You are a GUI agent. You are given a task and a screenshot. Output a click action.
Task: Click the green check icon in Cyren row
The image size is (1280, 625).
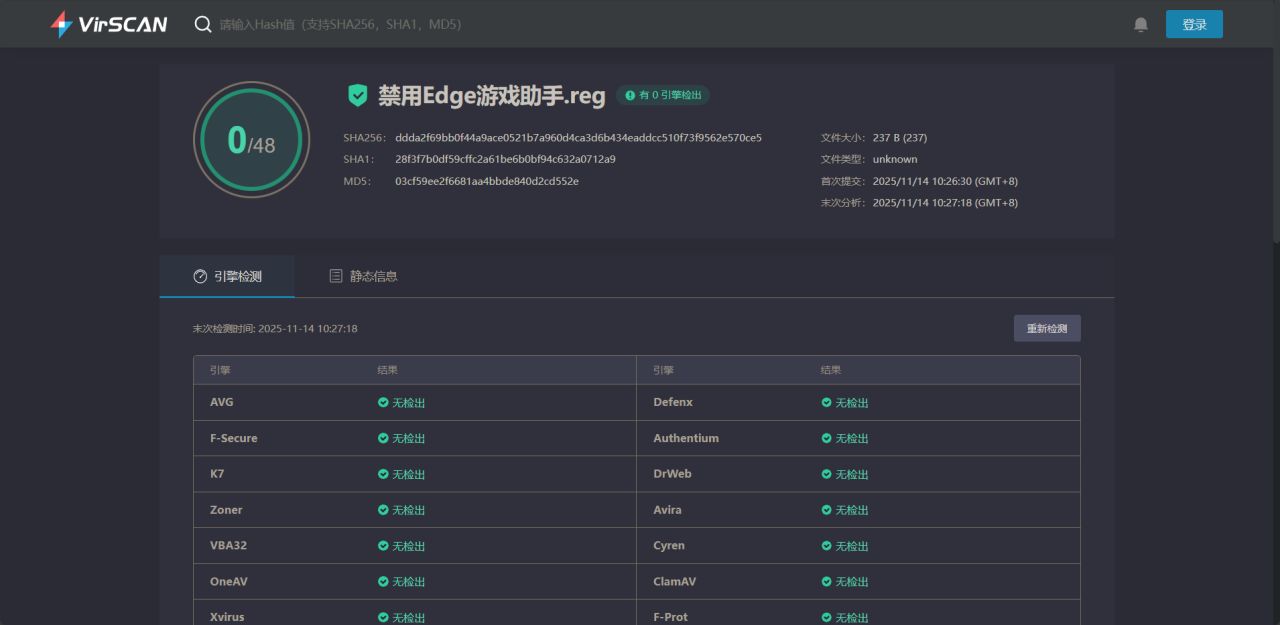coord(827,546)
